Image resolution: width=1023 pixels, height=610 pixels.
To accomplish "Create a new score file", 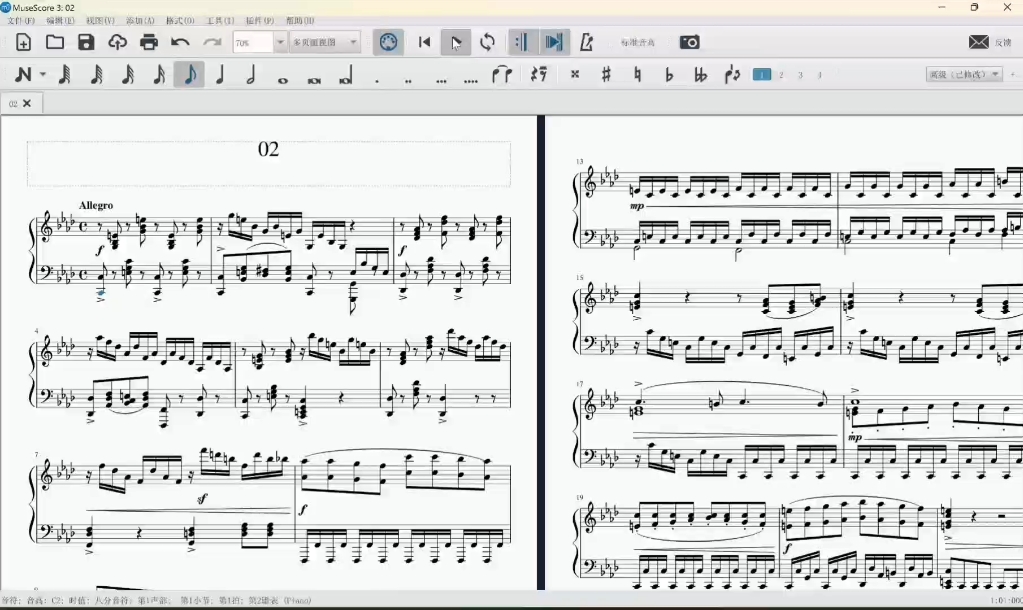I will (x=23, y=42).
